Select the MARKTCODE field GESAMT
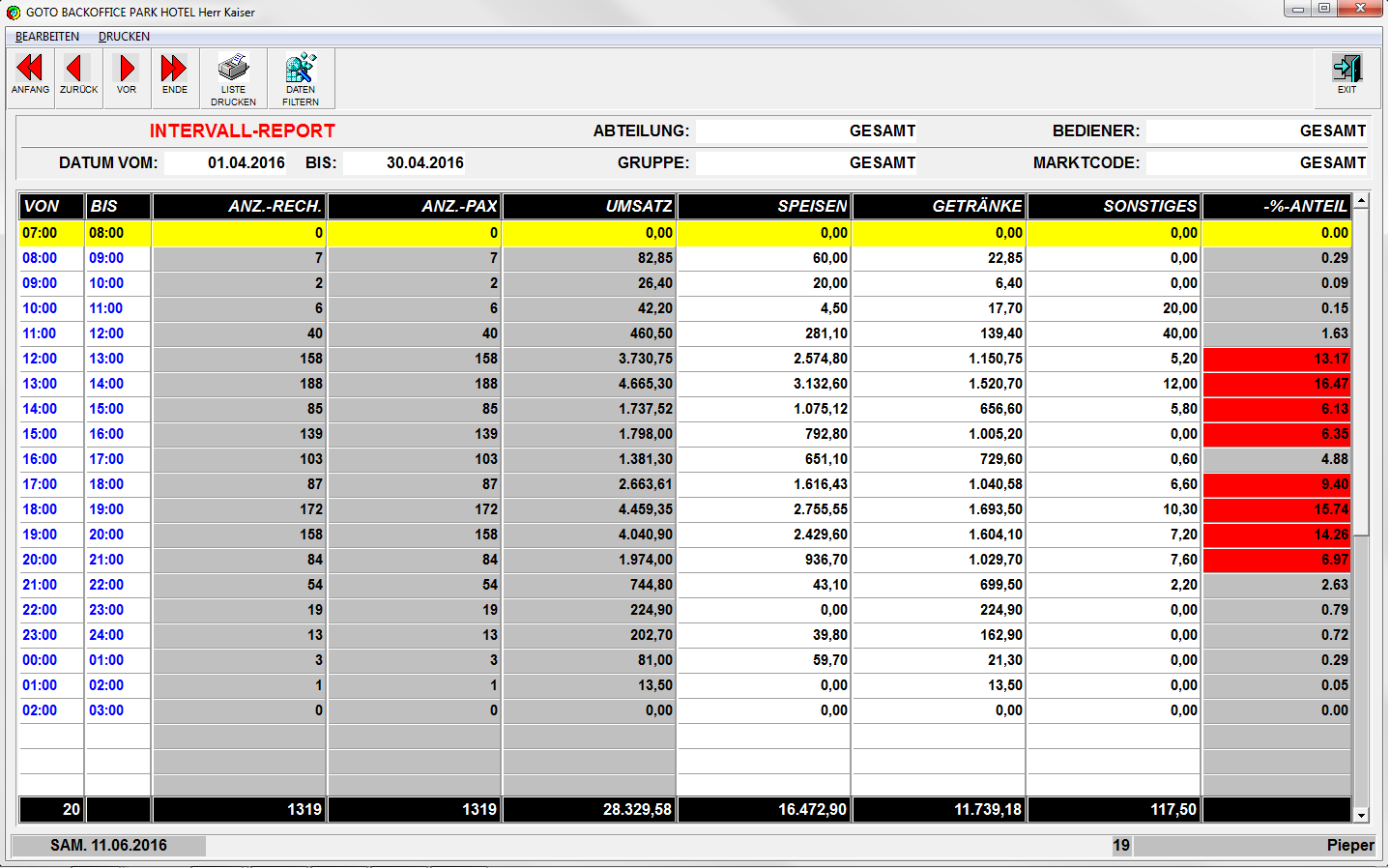 tap(1257, 162)
